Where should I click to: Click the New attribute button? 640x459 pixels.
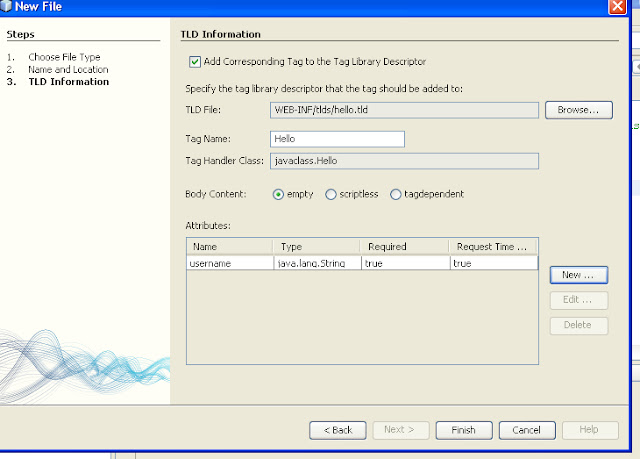click(x=578, y=275)
